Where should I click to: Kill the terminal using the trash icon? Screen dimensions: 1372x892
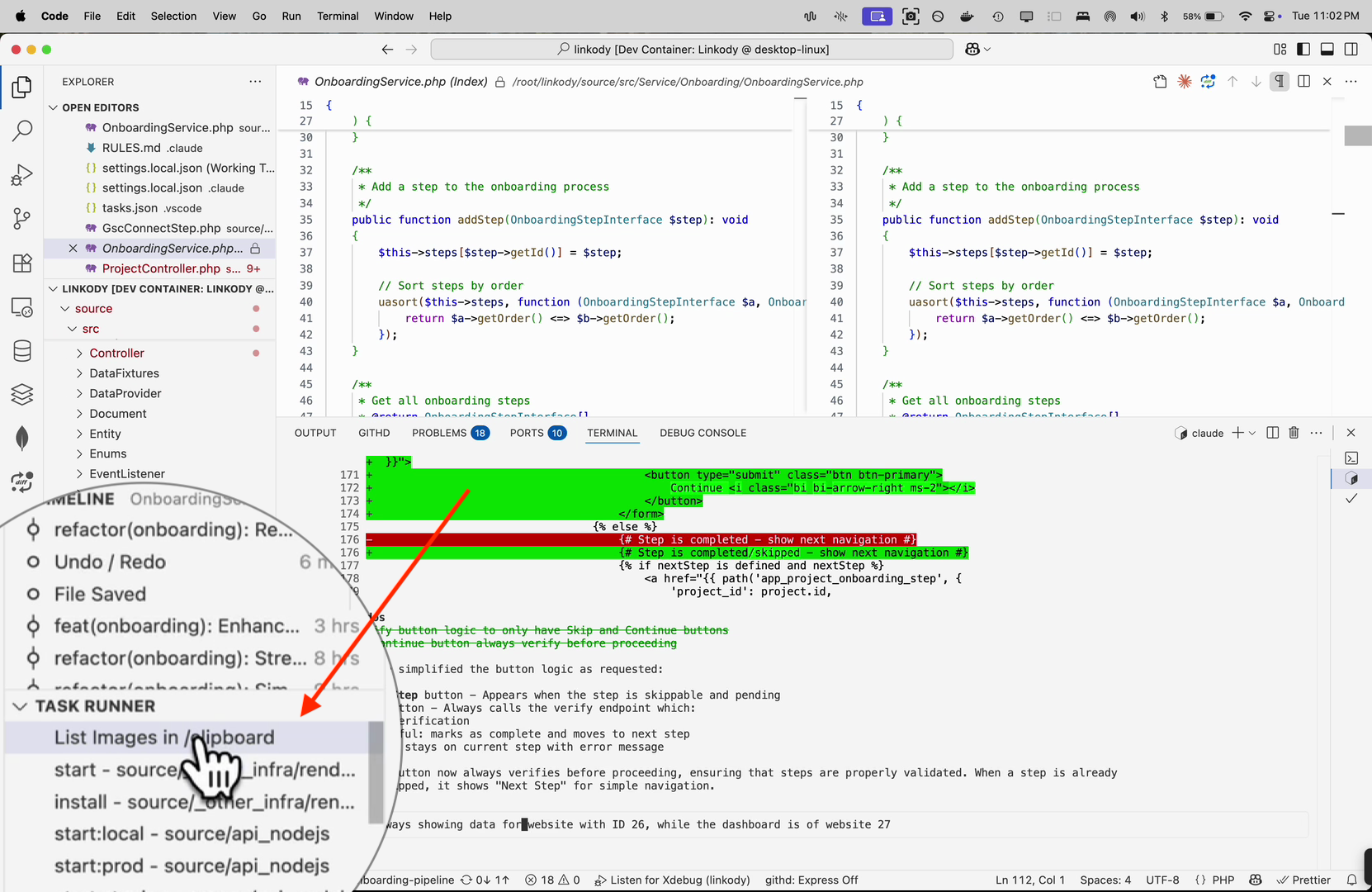click(1294, 433)
